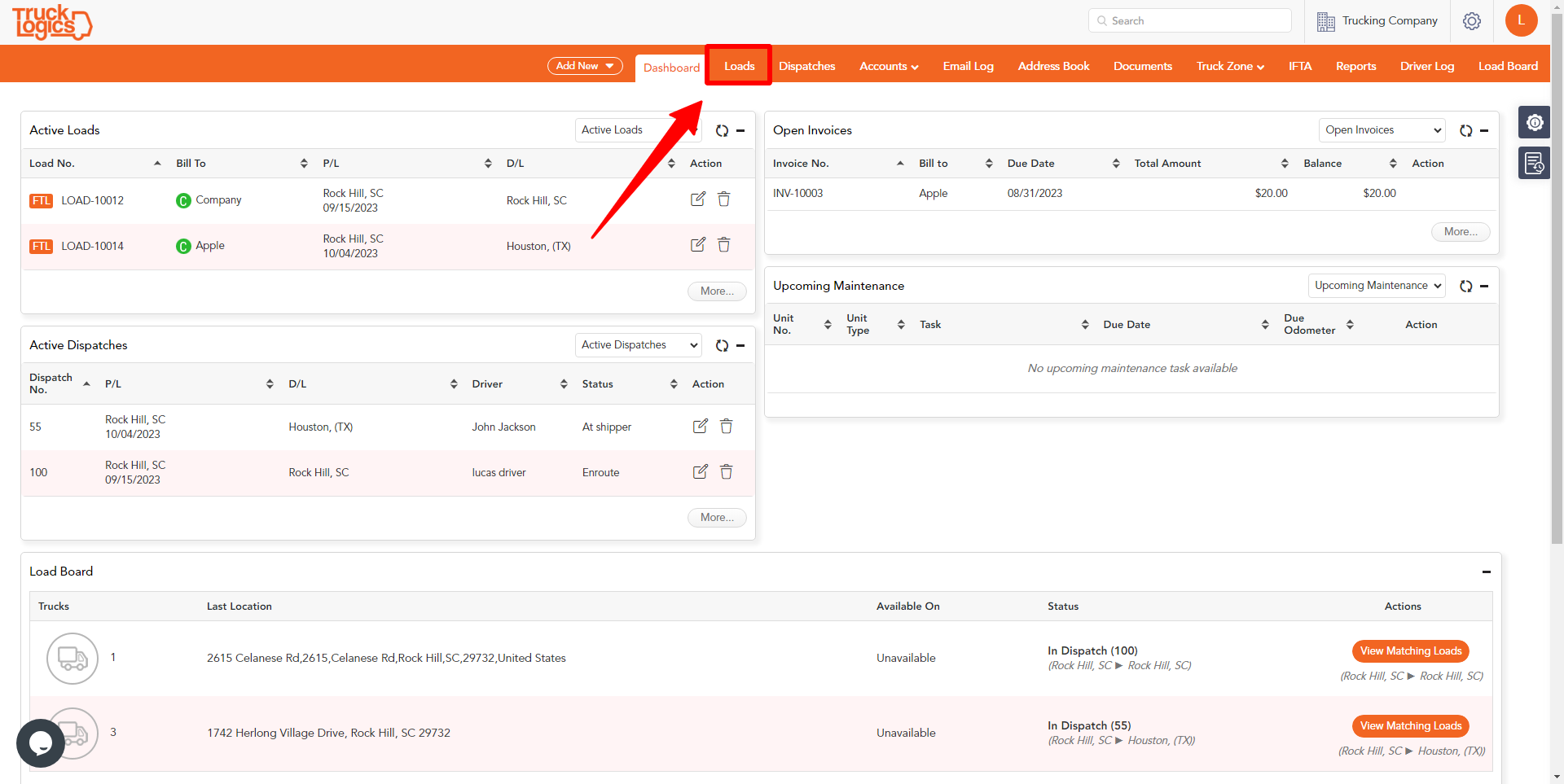Refresh the Active Loads panel
The width and height of the screenshot is (1564, 784).
(x=722, y=130)
